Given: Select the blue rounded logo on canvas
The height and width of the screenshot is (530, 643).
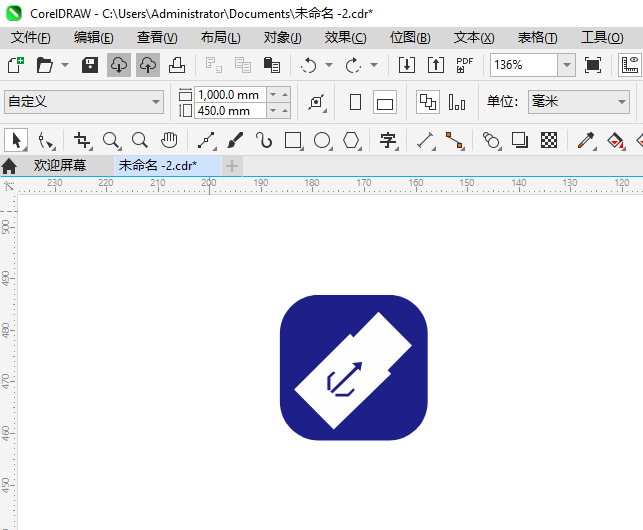Looking at the screenshot, I should tap(353, 368).
